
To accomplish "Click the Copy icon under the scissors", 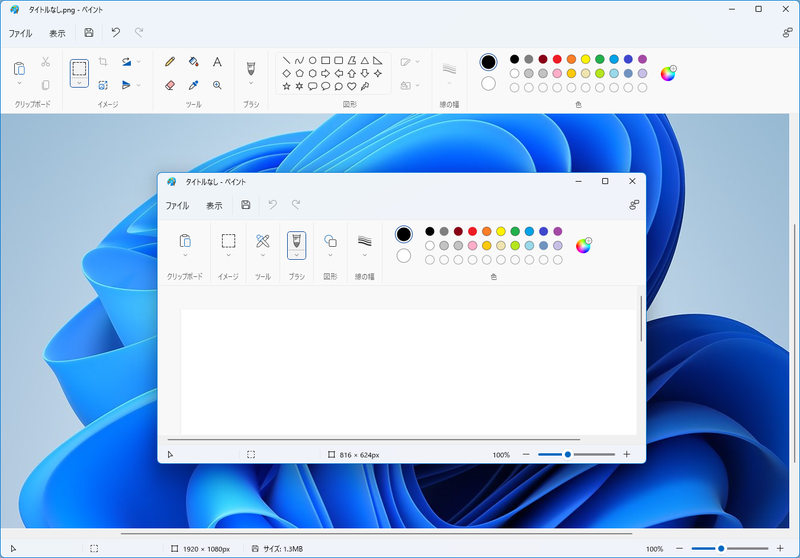I will pyautogui.click(x=45, y=85).
